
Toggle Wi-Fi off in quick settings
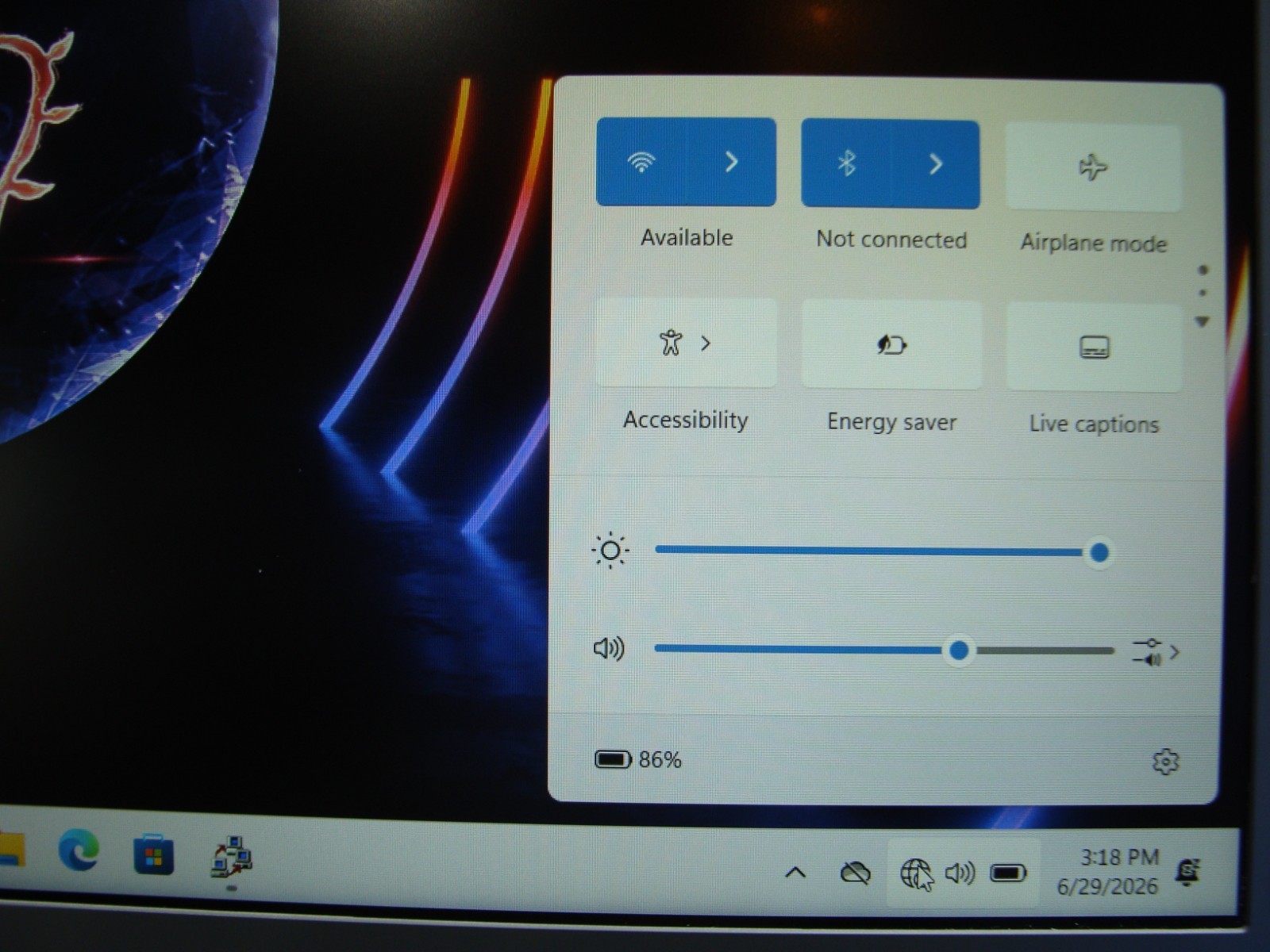(x=641, y=162)
